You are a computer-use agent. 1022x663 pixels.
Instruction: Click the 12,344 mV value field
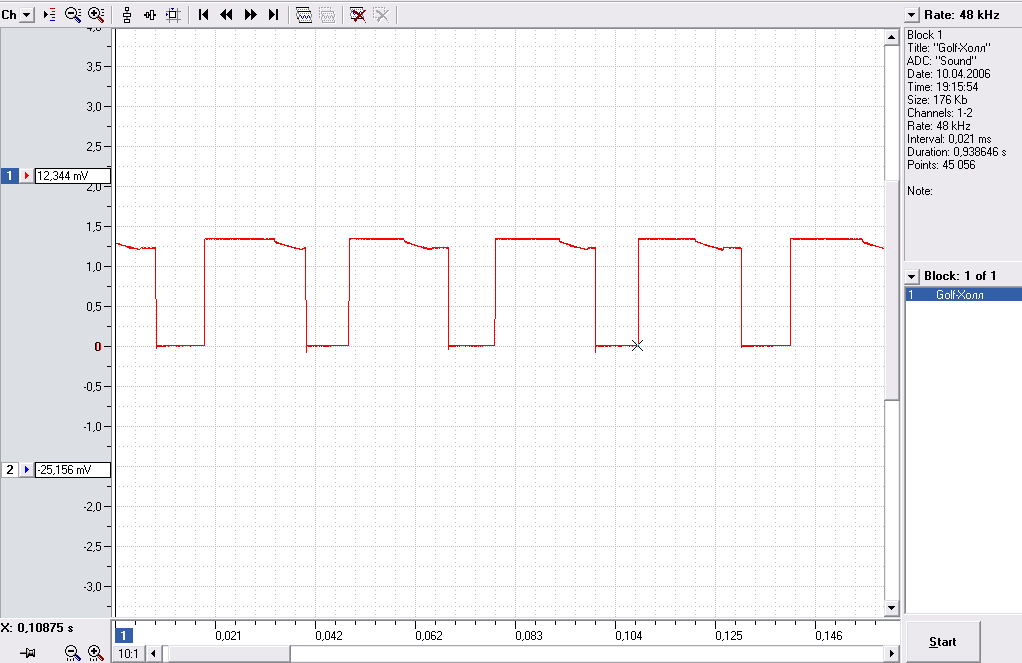[72, 176]
